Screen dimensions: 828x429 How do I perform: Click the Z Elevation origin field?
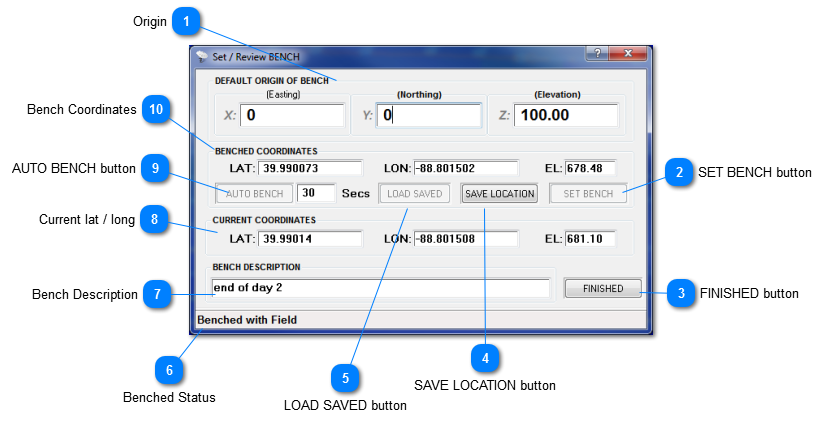click(x=566, y=115)
